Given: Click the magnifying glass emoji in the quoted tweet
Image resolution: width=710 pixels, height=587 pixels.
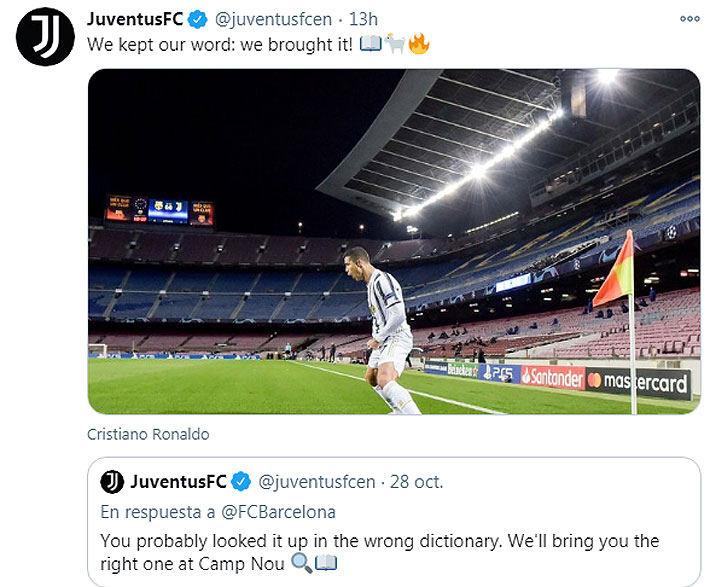Looking at the screenshot, I should (304, 565).
